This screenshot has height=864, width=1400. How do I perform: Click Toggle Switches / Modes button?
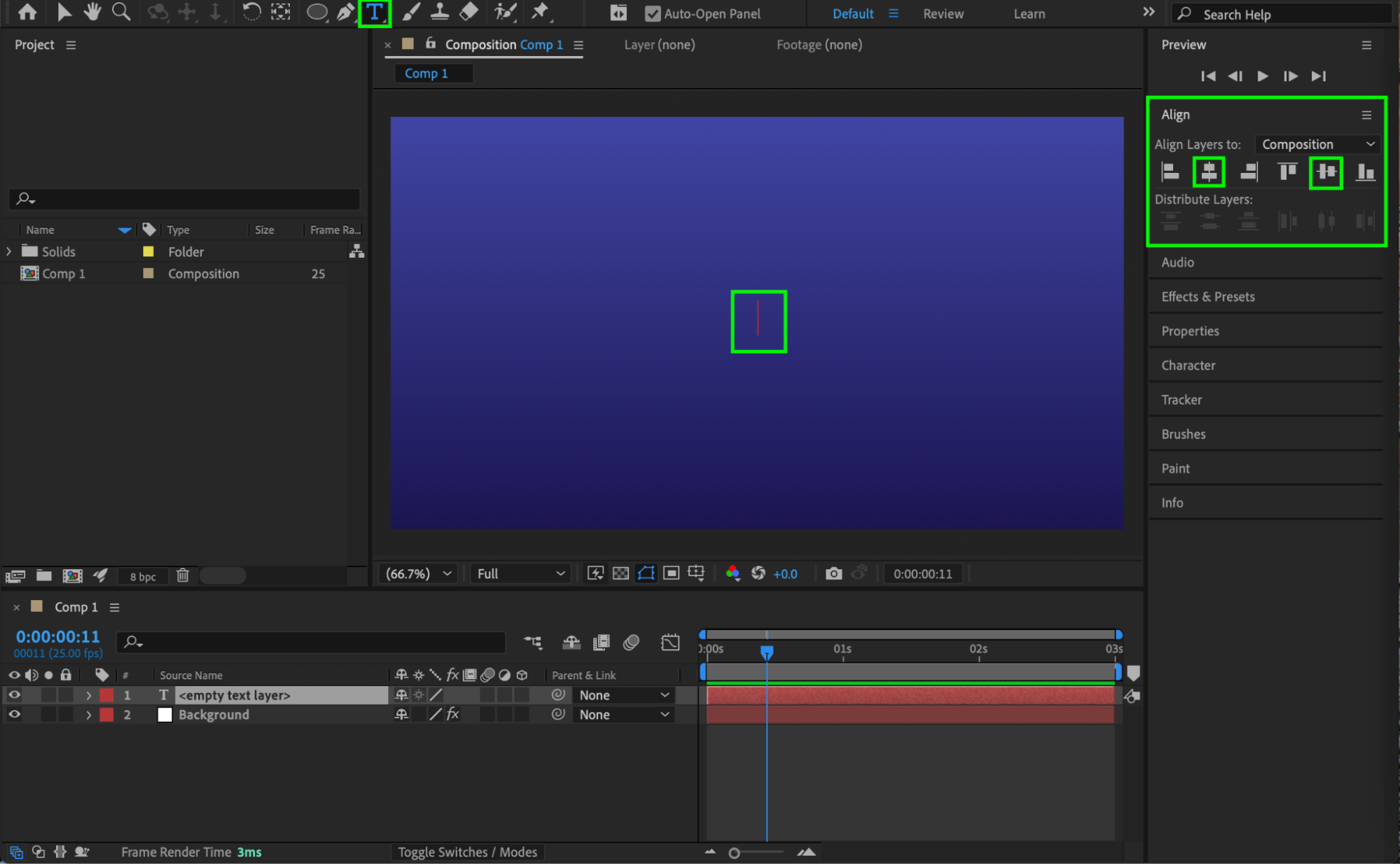point(467,852)
